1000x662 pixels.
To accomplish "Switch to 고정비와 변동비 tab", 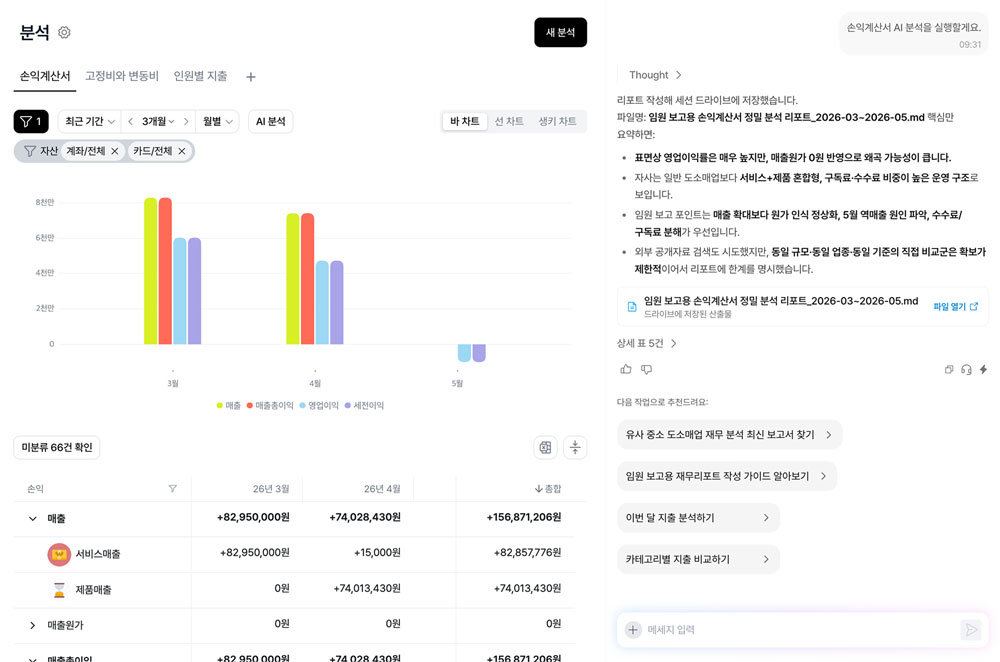I will pyautogui.click(x=122, y=76).
